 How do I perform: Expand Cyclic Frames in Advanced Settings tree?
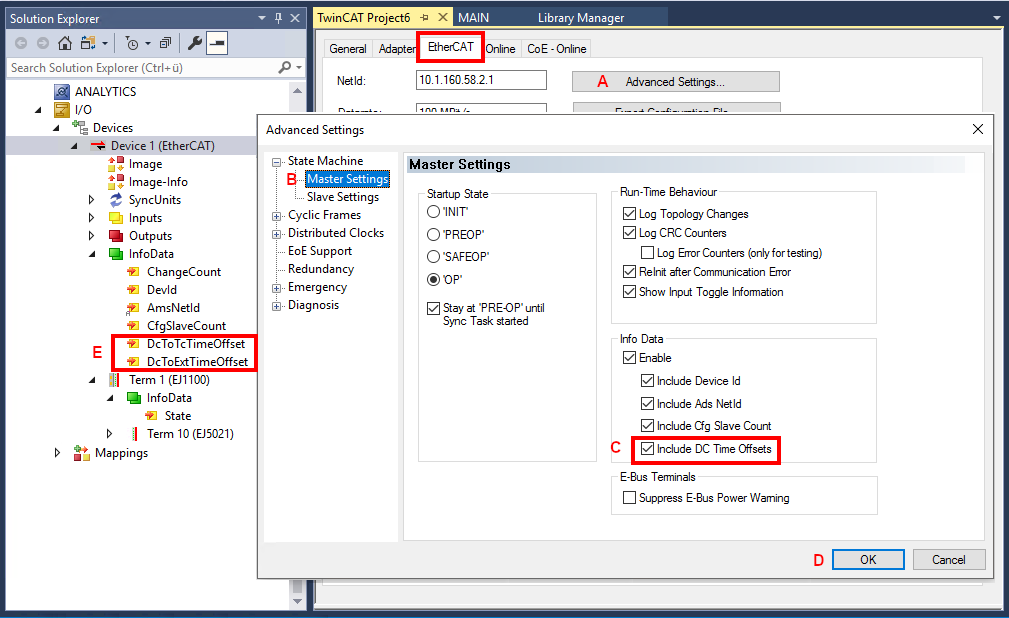click(x=277, y=216)
